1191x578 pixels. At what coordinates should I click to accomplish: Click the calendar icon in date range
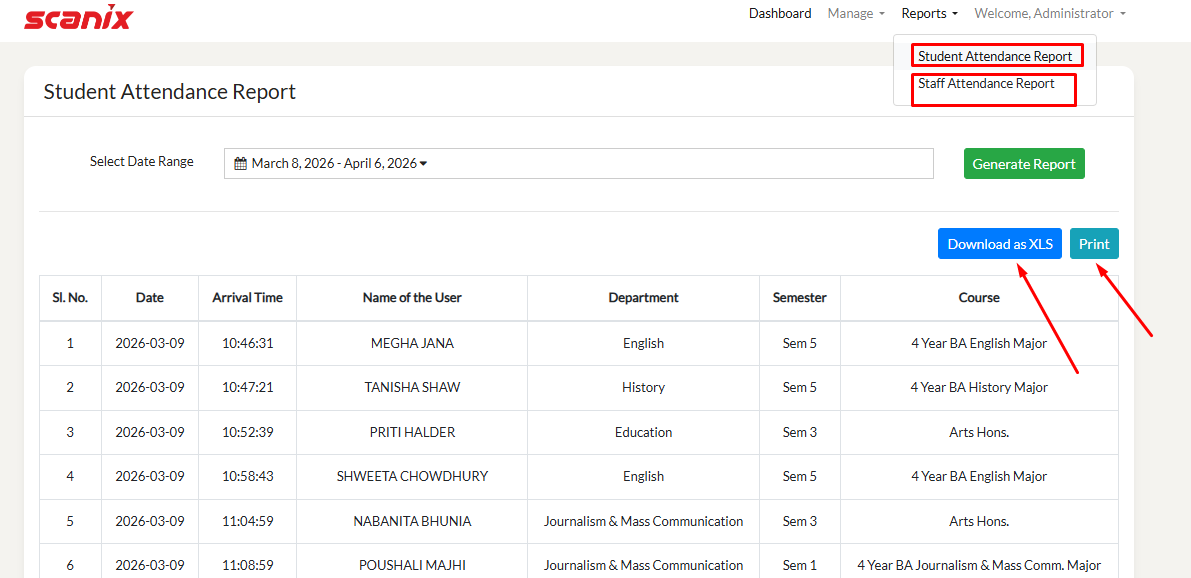click(240, 164)
